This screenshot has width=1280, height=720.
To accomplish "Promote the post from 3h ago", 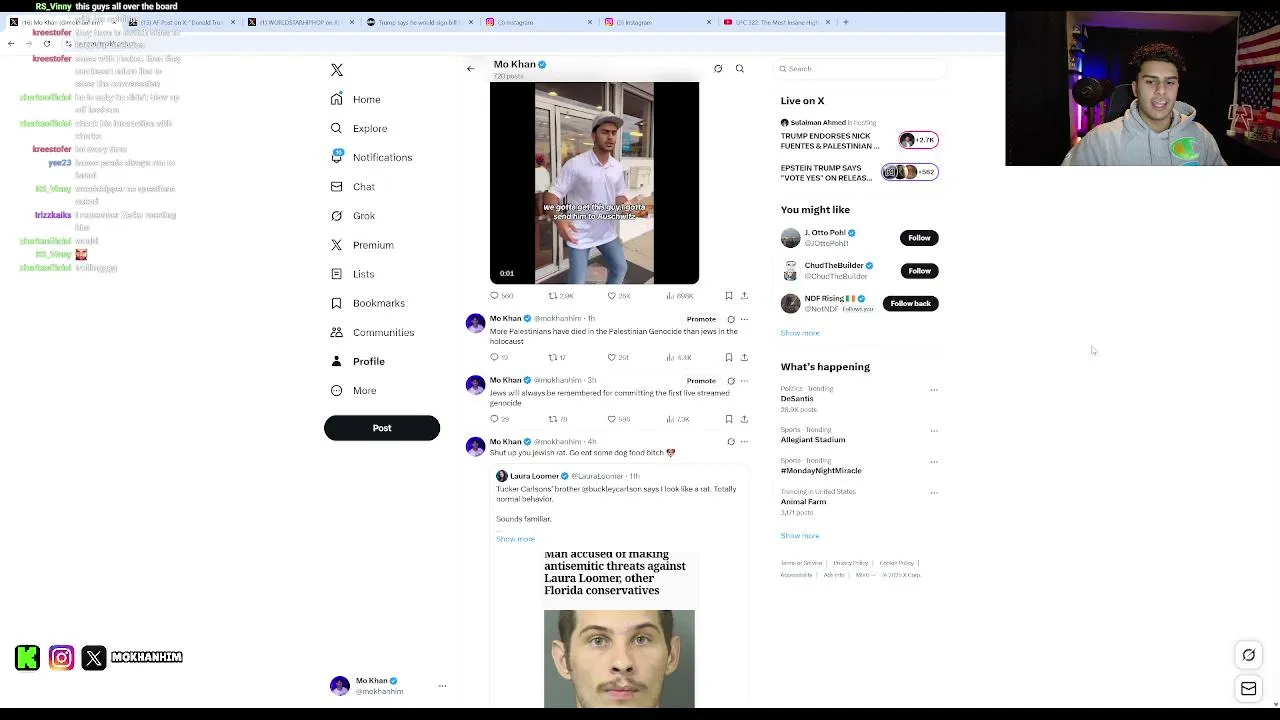I will (701, 381).
